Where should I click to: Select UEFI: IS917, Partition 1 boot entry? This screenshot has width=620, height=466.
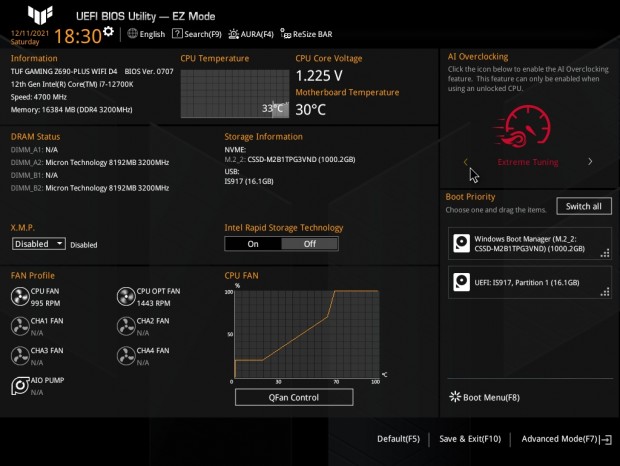point(529,282)
